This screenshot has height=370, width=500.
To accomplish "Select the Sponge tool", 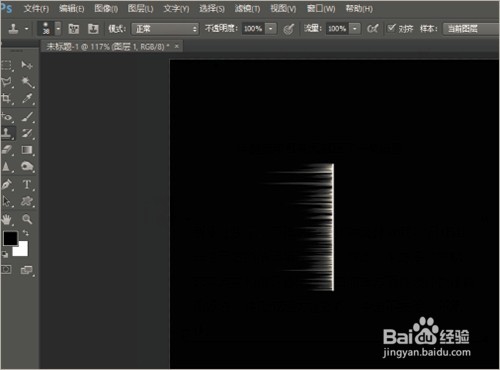I will (27, 166).
